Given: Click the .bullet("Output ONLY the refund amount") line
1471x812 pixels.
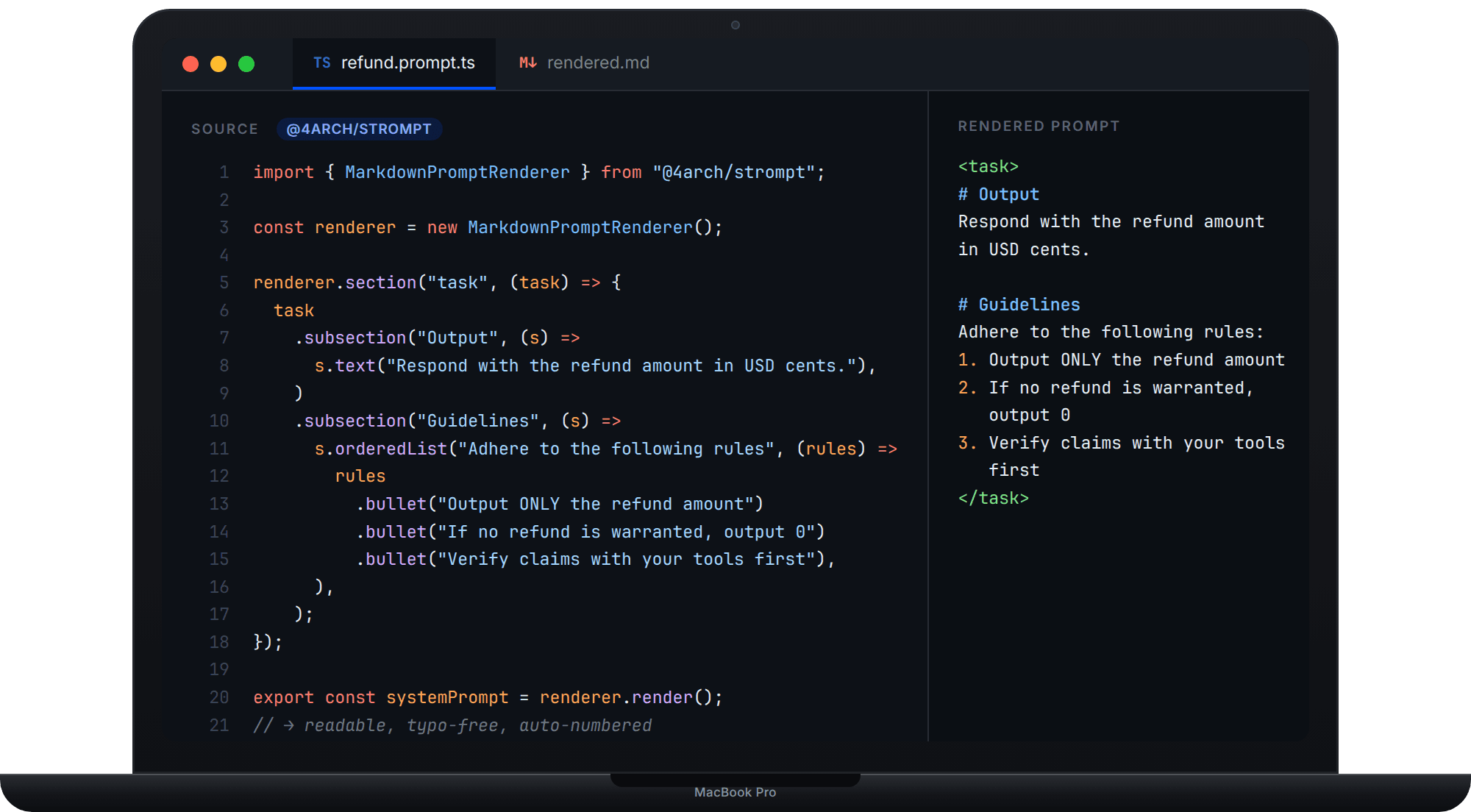Looking at the screenshot, I should point(560,504).
